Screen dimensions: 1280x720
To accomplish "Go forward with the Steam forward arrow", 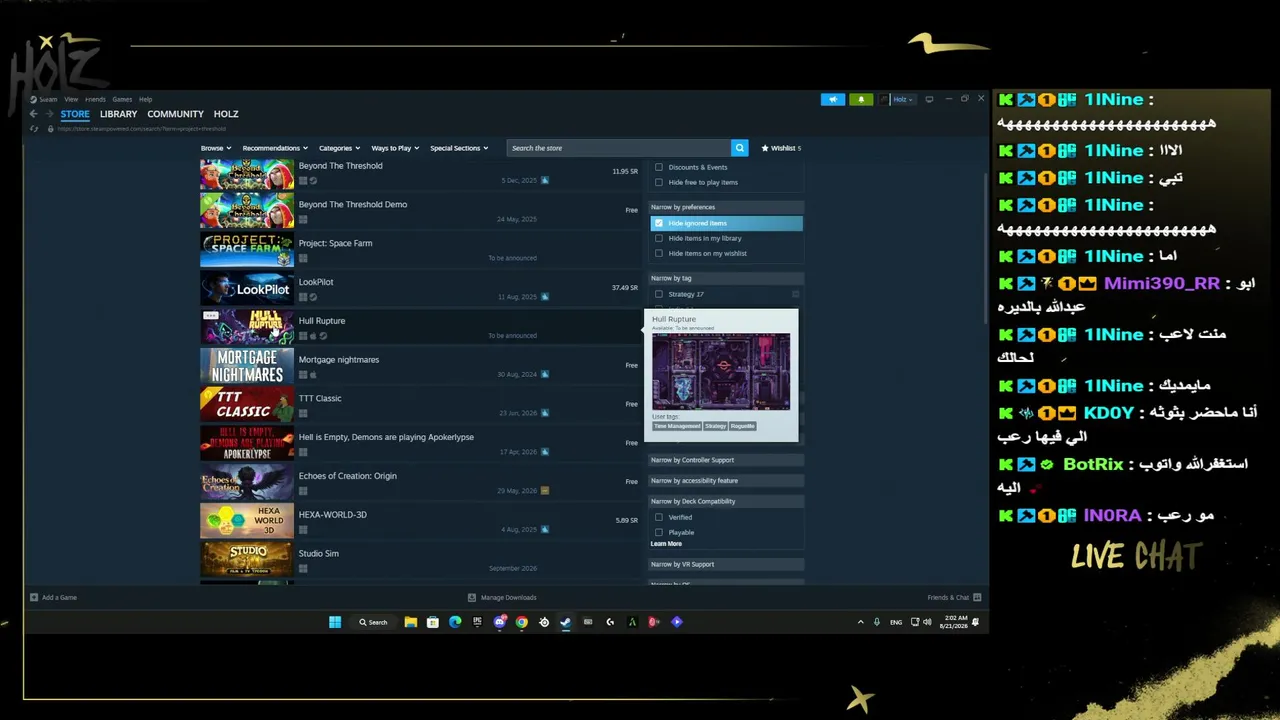I will (48, 114).
